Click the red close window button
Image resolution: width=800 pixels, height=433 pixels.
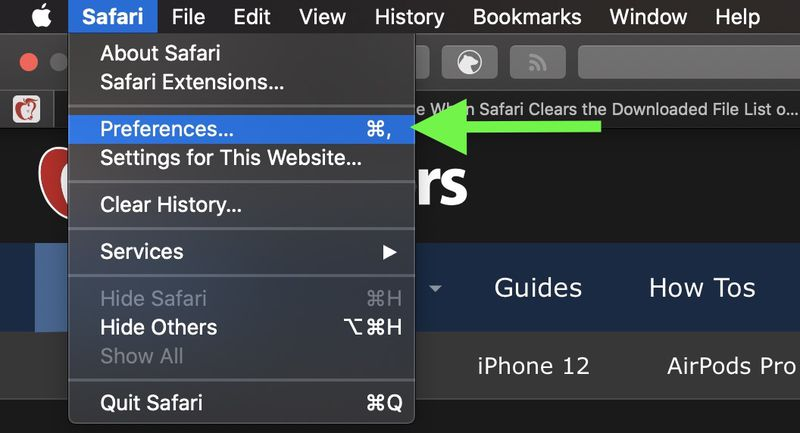tap(29, 62)
